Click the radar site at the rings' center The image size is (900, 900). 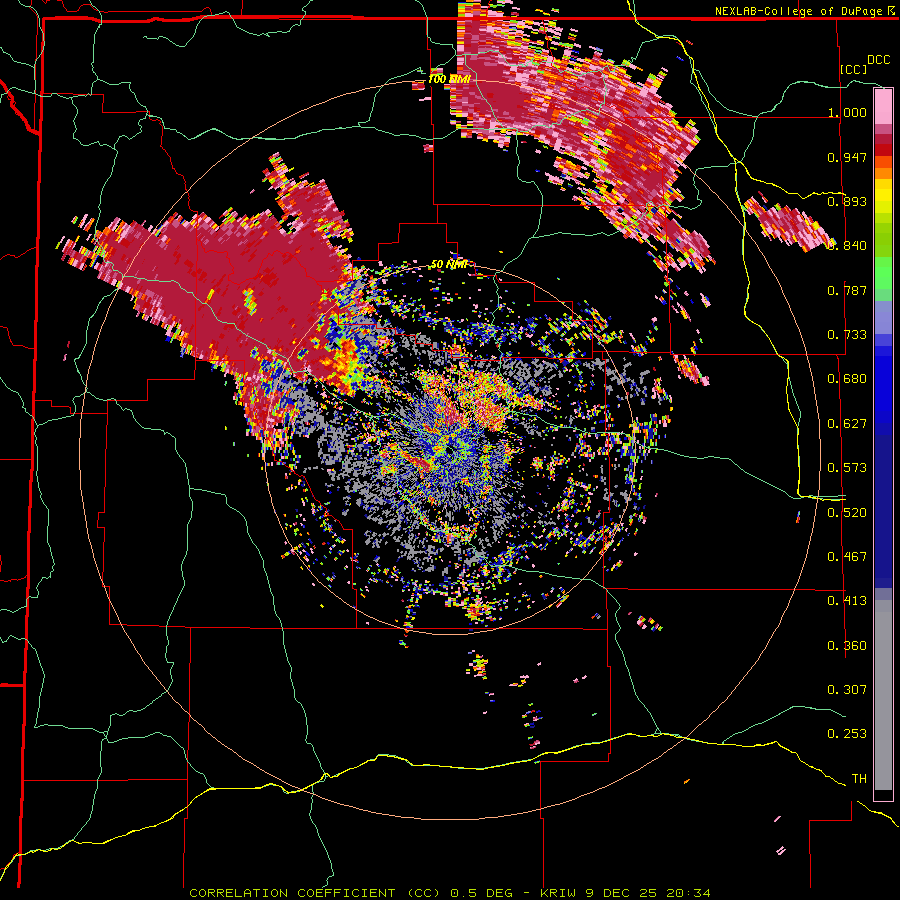[x=450, y=451]
